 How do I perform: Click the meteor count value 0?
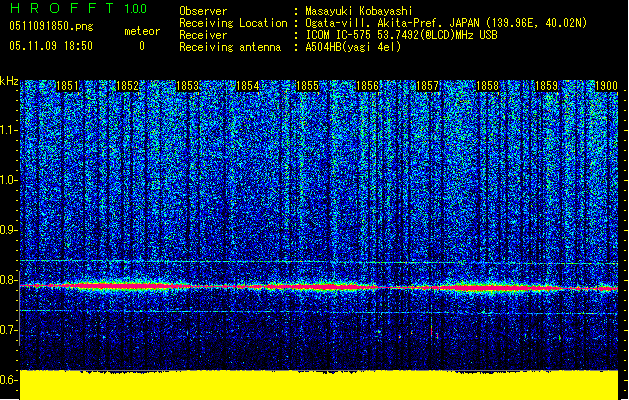point(142,46)
